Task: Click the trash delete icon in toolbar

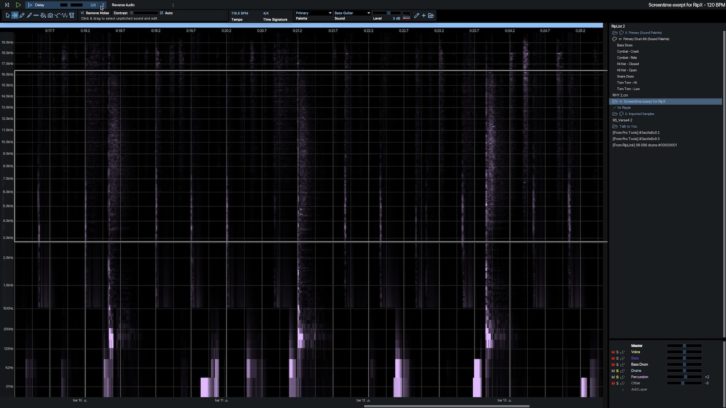Action: click(x=72, y=16)
